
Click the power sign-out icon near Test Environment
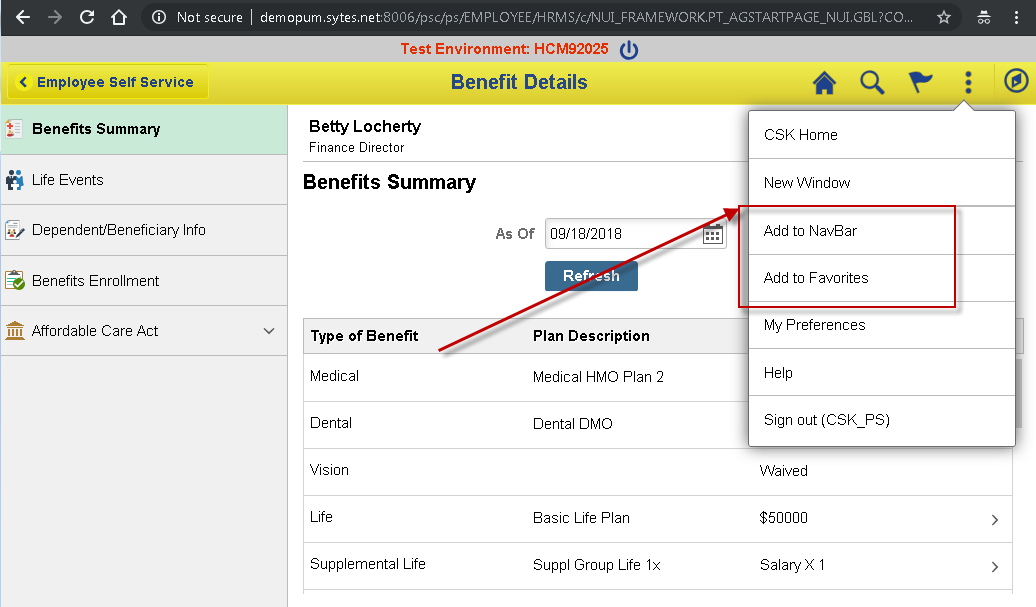[629, 48]
